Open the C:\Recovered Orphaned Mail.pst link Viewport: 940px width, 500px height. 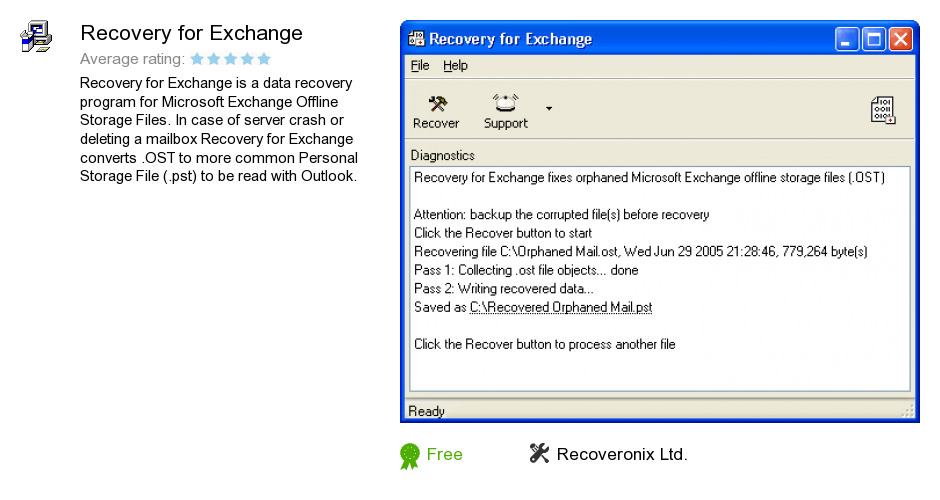click(561, 307)
